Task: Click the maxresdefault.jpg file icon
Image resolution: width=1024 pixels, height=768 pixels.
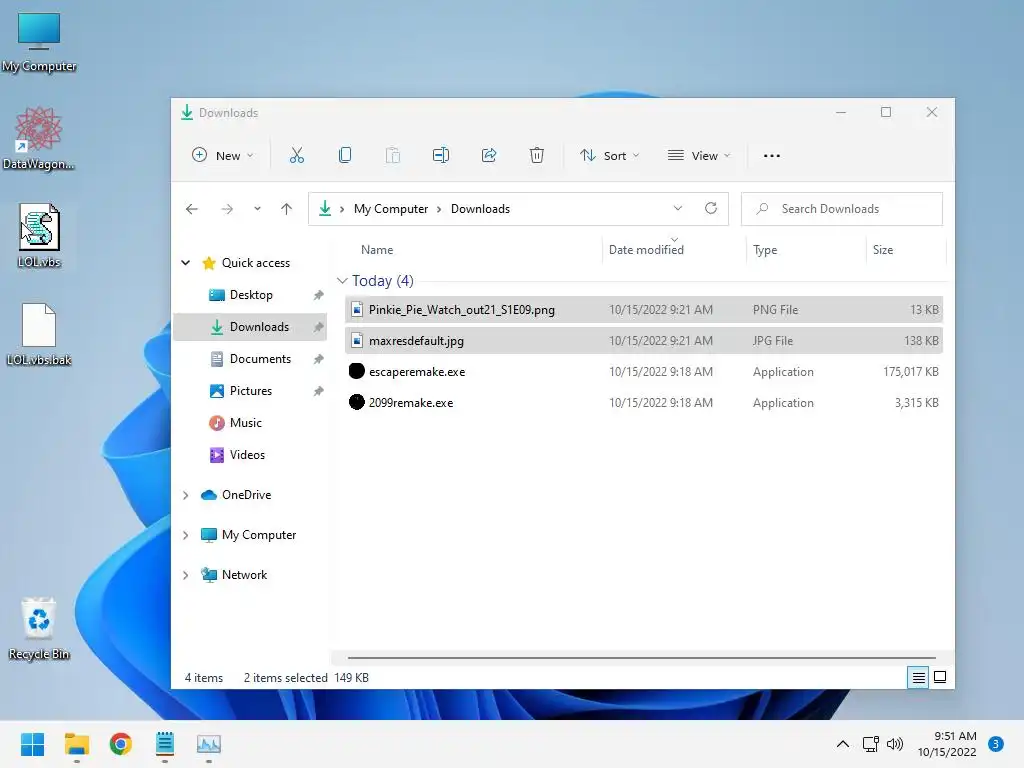Action: click(x=357, y=340)
